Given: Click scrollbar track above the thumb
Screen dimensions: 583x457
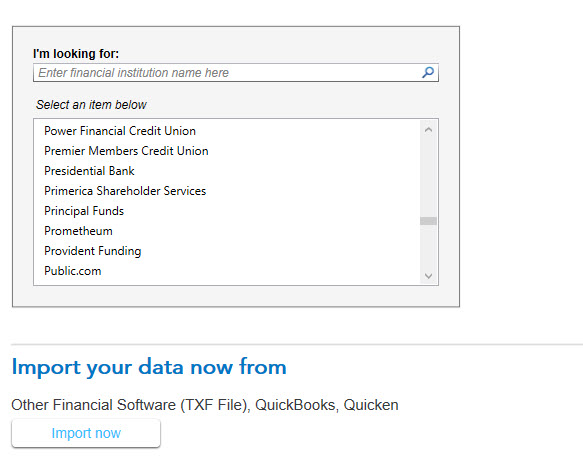Looking at the screenshot, I should pos(428,177).
